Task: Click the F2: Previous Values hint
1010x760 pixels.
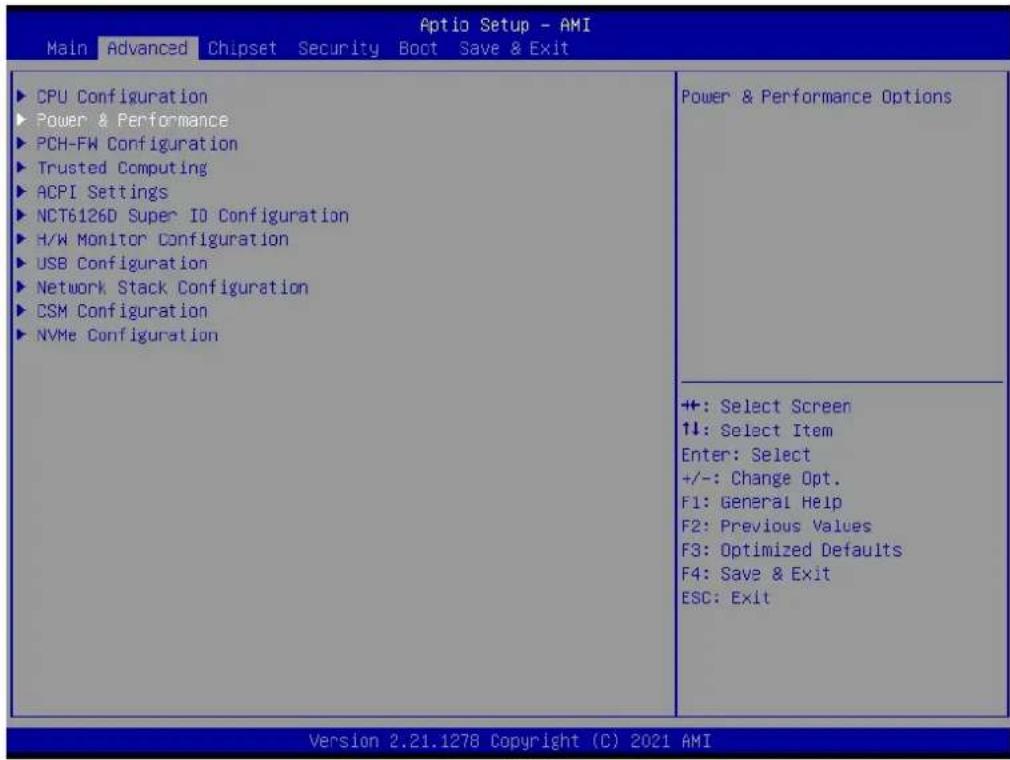Action: (776, 526)
